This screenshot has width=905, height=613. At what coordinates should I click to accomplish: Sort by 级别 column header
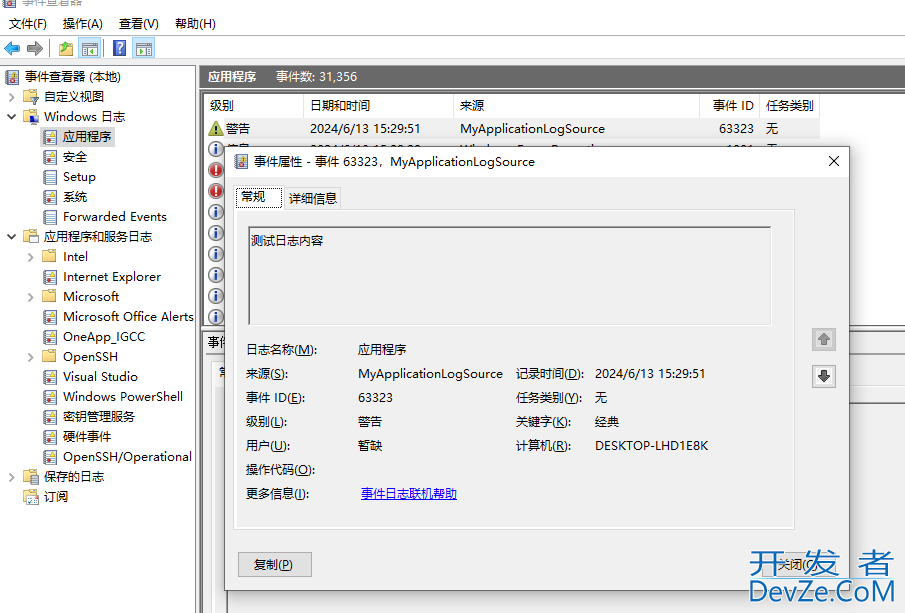click(253, 106)
